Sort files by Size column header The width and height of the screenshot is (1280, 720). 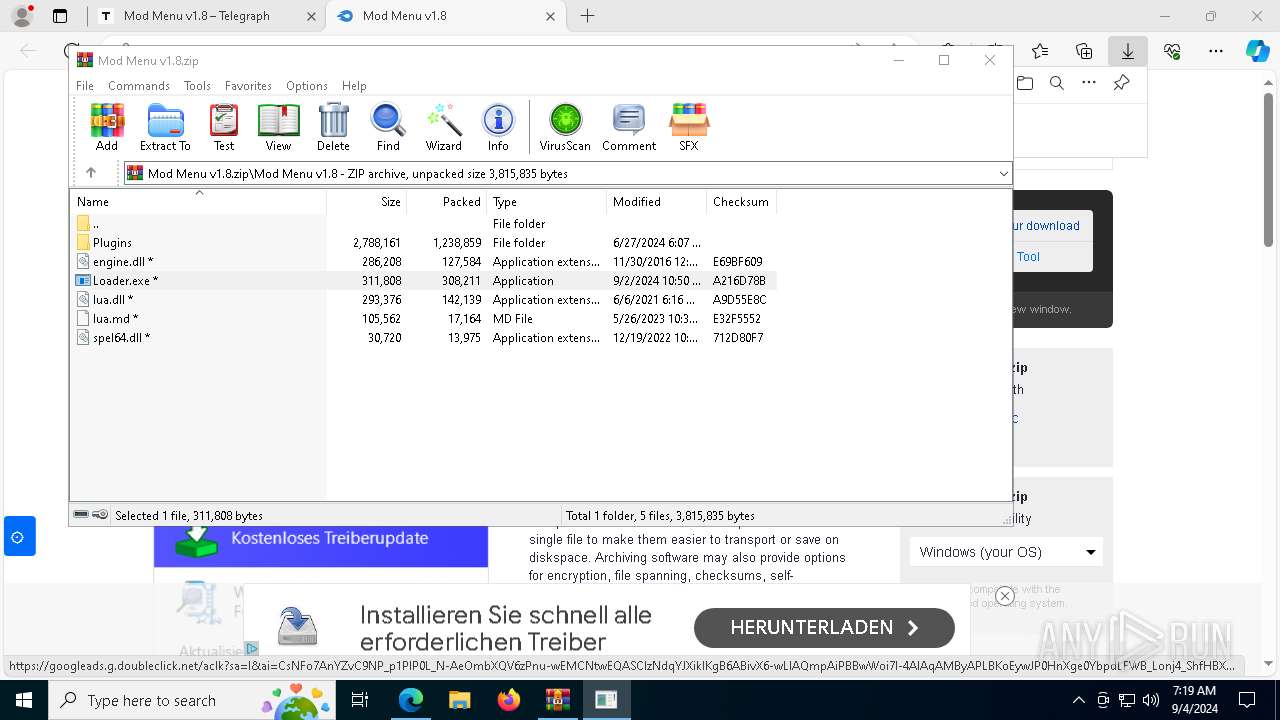367,201
